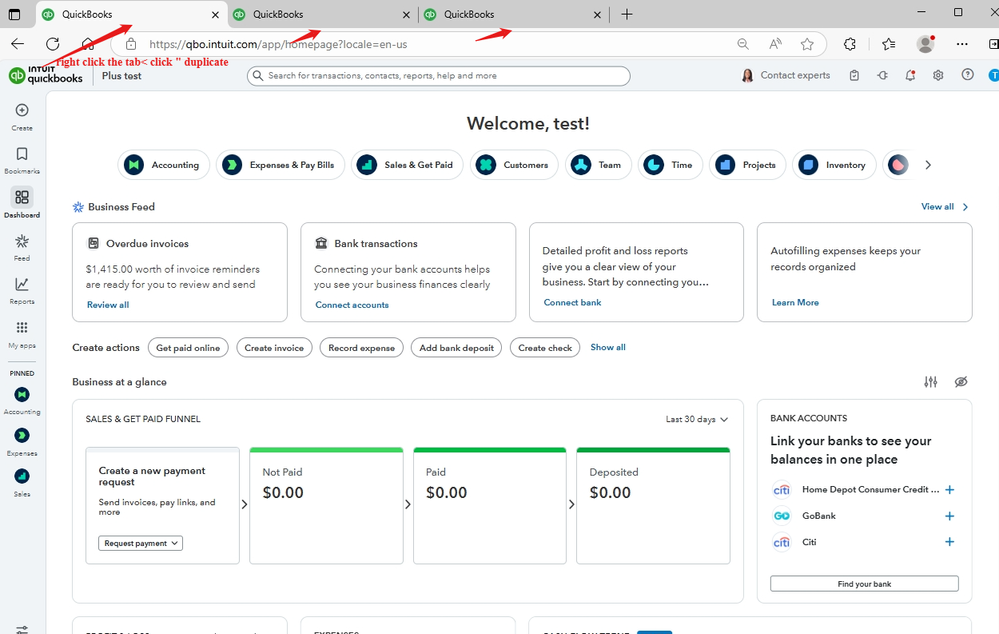Click Connect accounts link
999x634 pixels.
point(352,305)
